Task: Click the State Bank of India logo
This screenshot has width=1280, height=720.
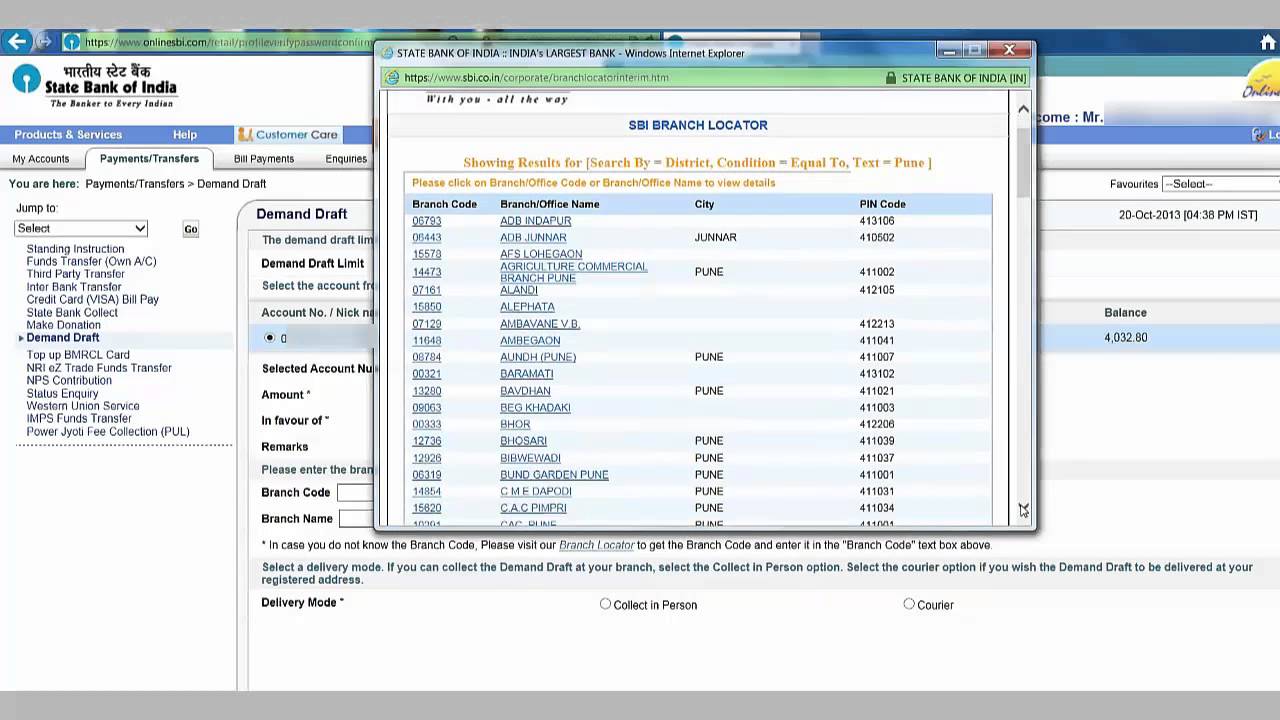Action: (95, 86)
